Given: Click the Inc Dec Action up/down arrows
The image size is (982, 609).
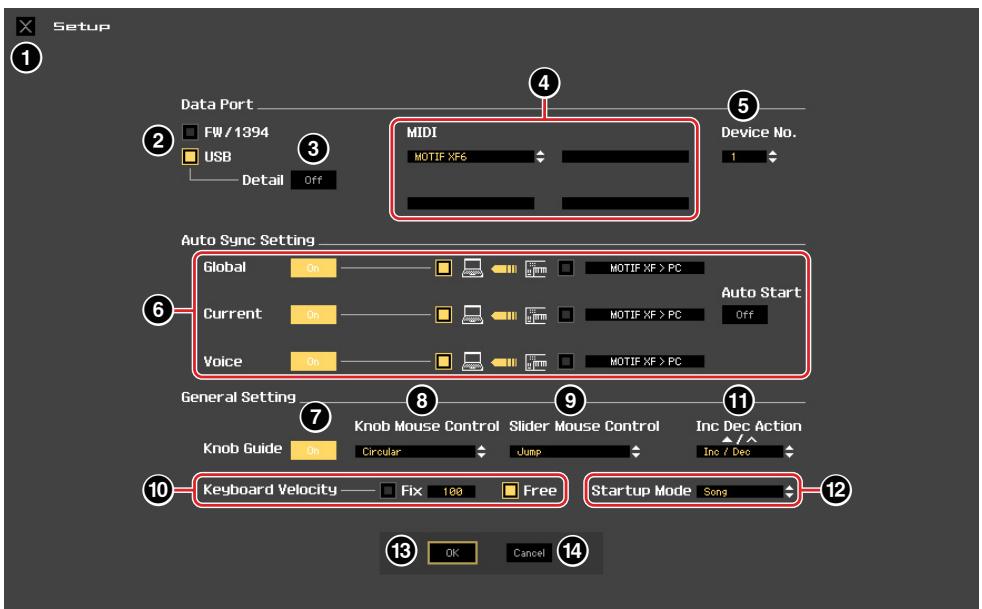Looking at the screenshot, I should point(790,452).
